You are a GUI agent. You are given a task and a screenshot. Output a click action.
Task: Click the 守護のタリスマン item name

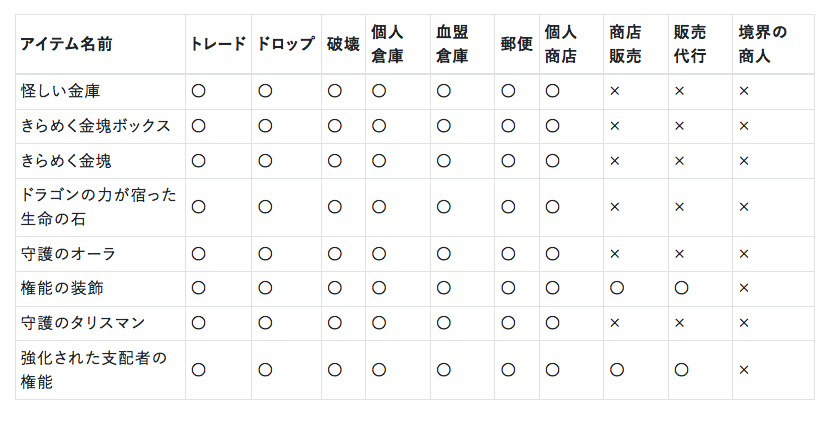(83, 323)
